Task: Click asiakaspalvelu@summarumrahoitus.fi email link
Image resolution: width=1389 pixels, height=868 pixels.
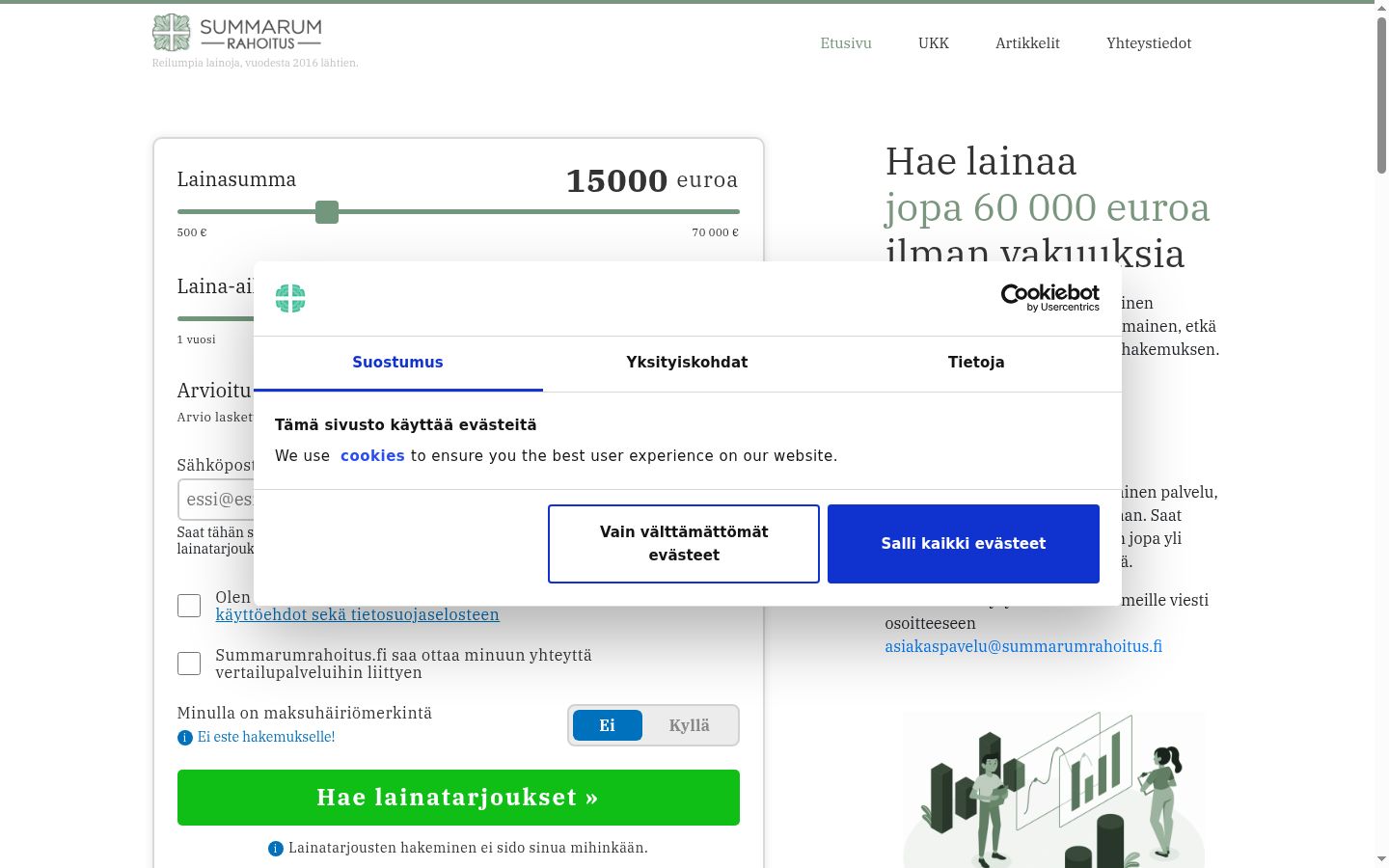Action: [1023, 646]
